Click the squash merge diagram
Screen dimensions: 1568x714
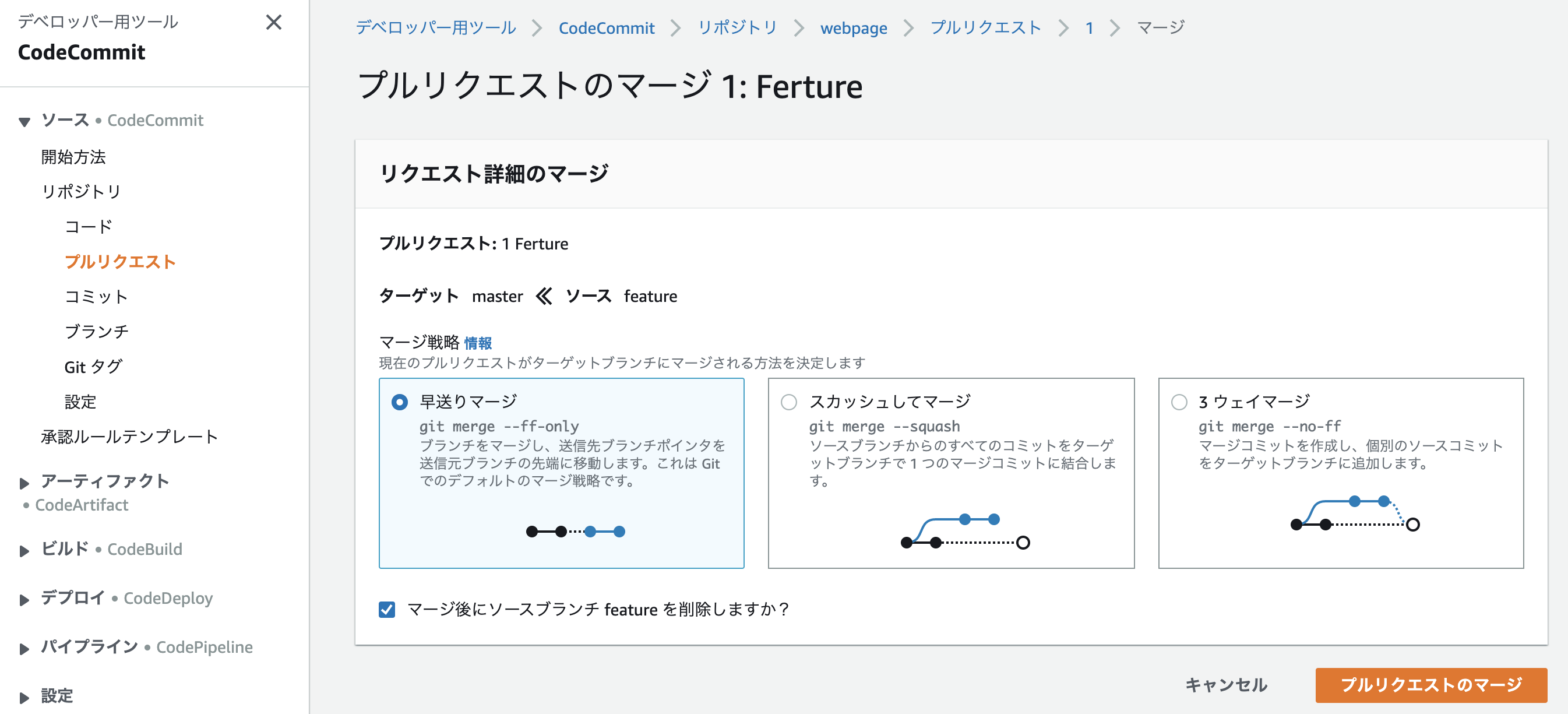(965, 531)
